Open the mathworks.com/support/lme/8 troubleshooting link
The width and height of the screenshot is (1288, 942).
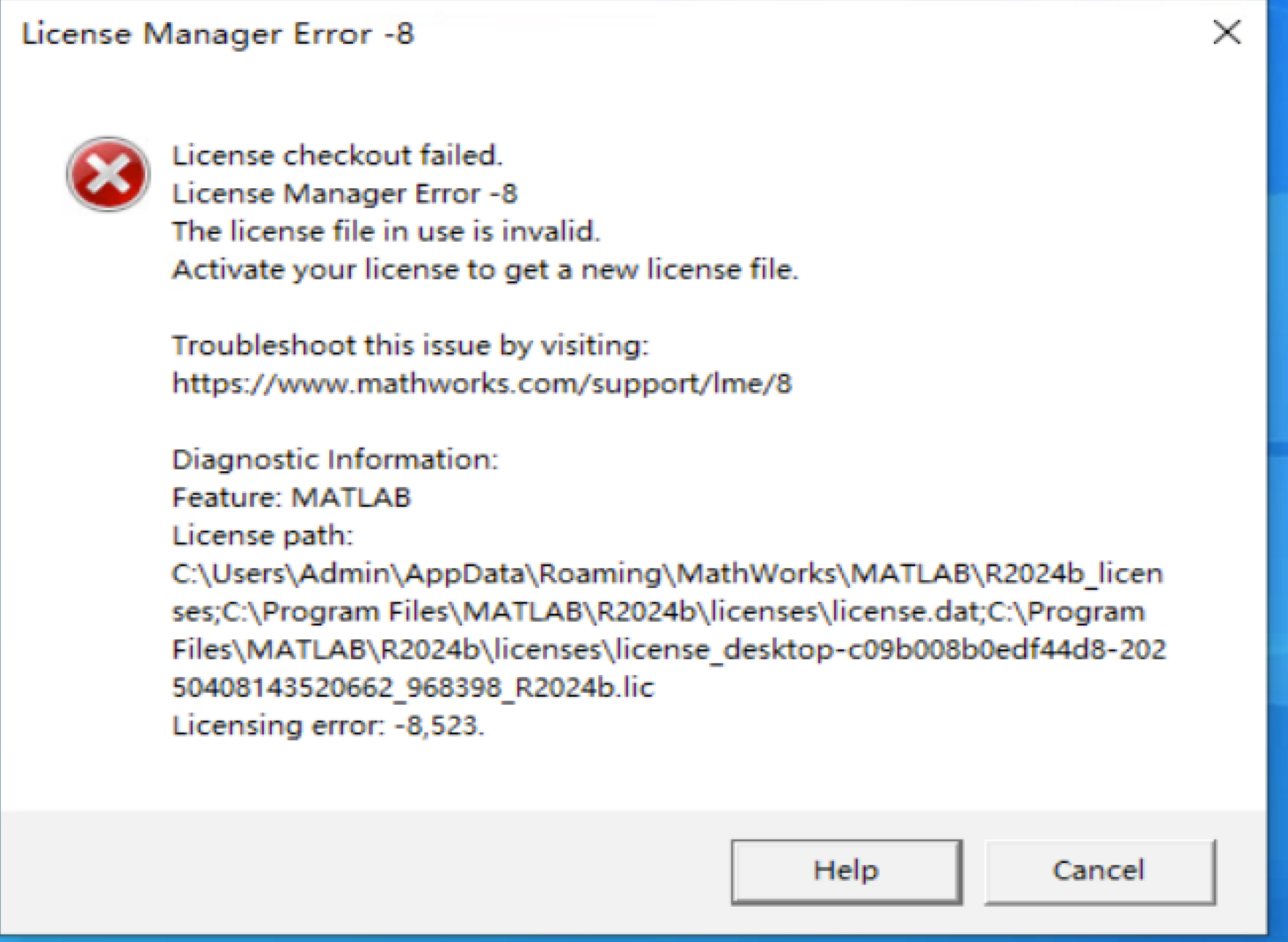(482, 383)
